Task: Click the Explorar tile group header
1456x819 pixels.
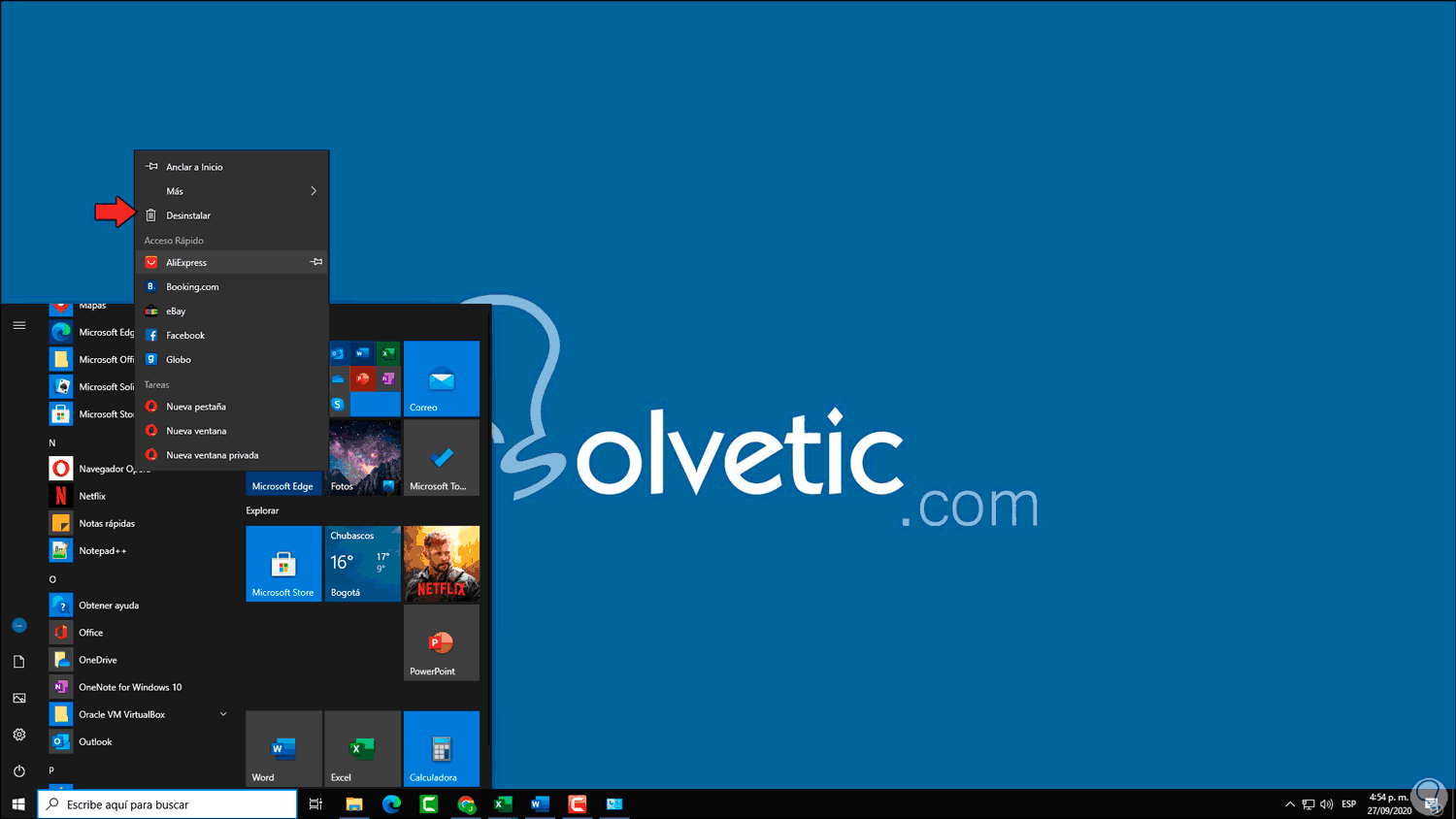Action: coord(262,510)
